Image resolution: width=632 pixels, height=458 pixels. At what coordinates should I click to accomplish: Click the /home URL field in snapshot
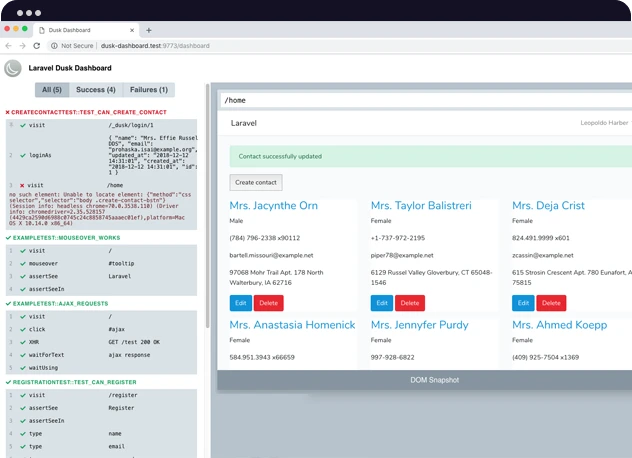(420, 100)
